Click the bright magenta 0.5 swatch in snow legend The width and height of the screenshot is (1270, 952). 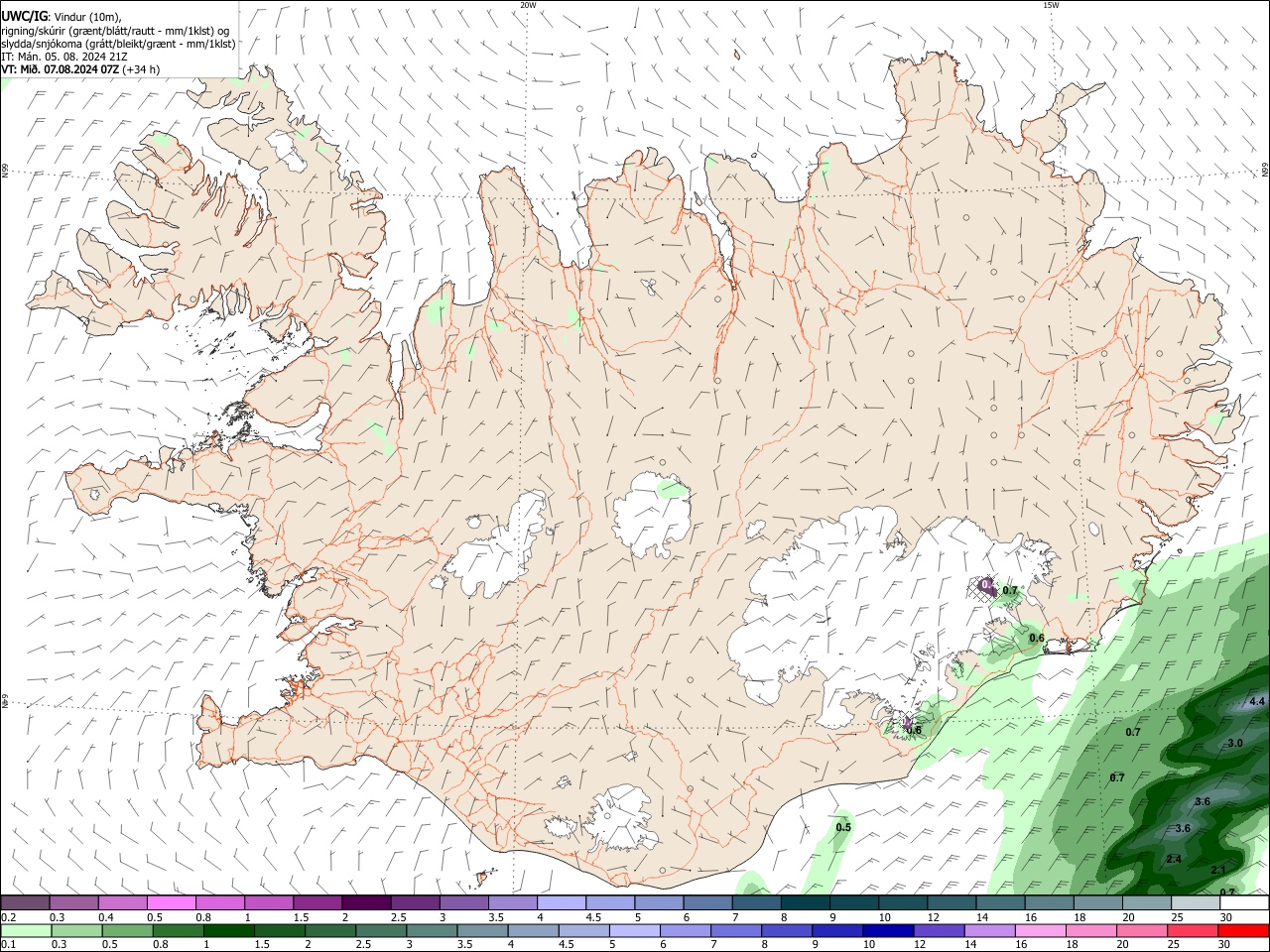[172, 902]
